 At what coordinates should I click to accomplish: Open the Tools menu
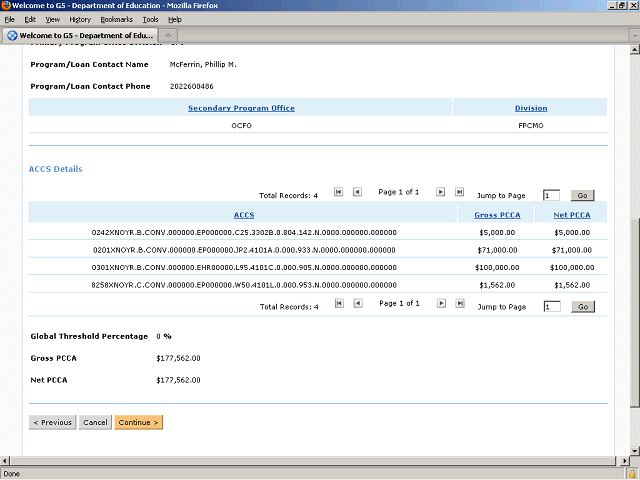click(150, 19)
